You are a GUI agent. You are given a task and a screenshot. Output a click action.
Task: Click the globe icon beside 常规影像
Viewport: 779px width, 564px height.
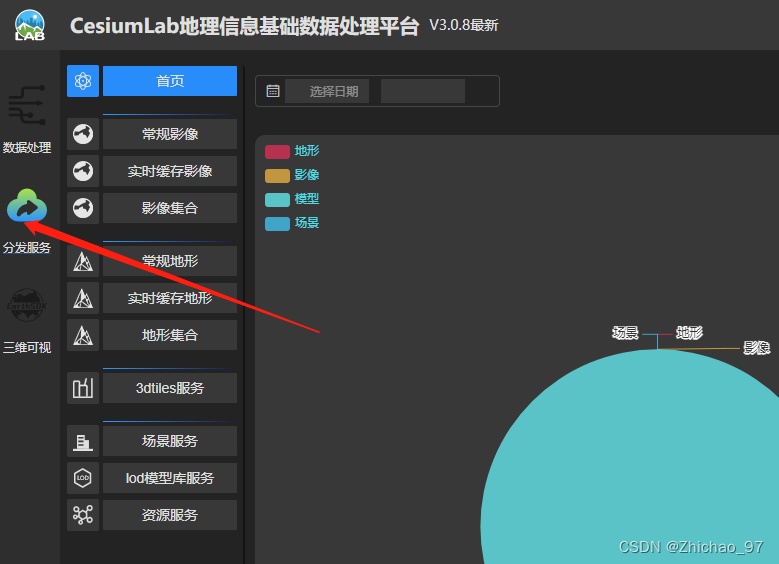83,134
